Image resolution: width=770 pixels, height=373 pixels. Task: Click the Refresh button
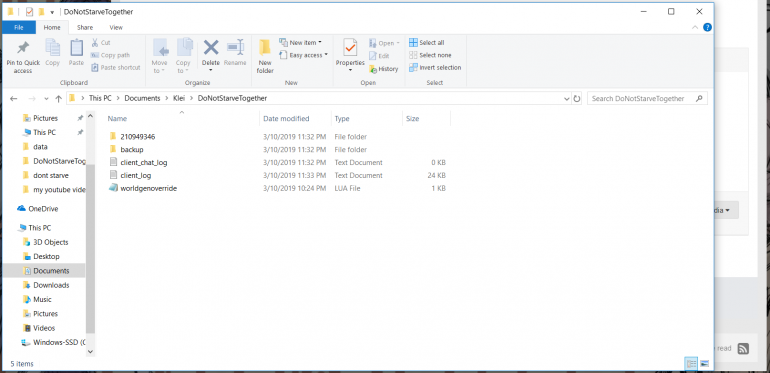577,99
